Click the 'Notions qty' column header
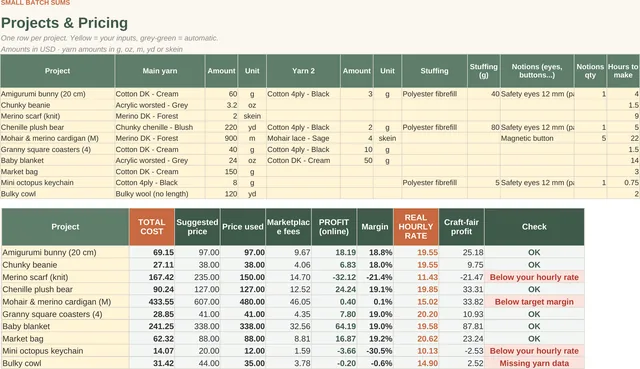 [590, 71]
